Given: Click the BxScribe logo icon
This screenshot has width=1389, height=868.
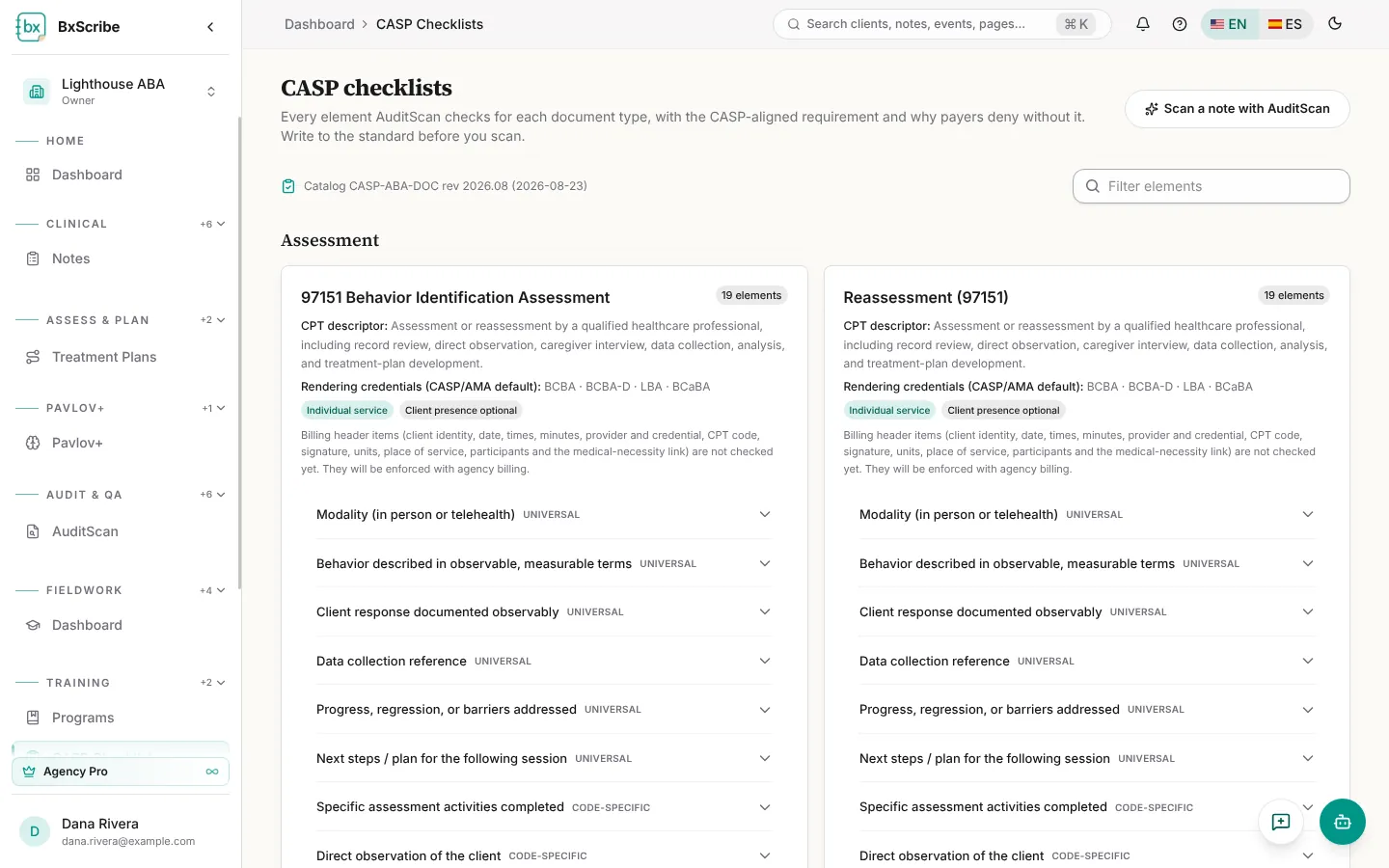Looking at the screenshot, I should pos(31,27).
